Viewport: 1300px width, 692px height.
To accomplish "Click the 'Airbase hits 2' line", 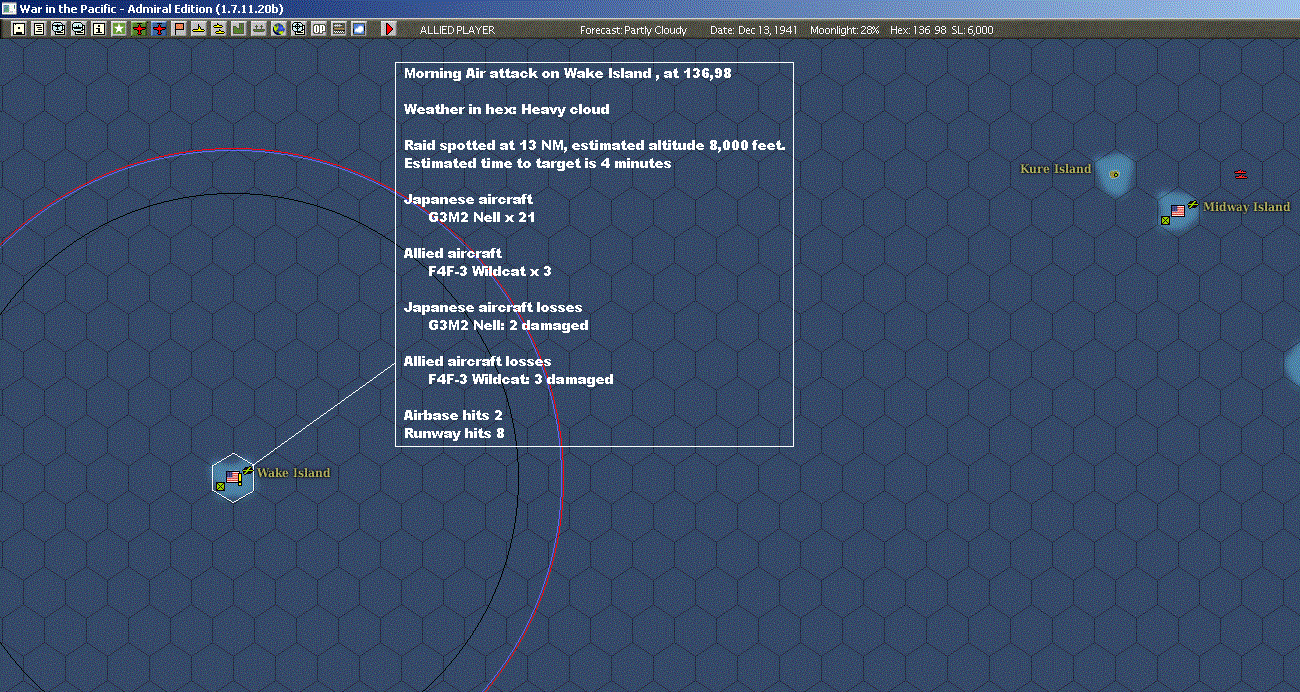I will pyautogui.click(x=453, y=415).
